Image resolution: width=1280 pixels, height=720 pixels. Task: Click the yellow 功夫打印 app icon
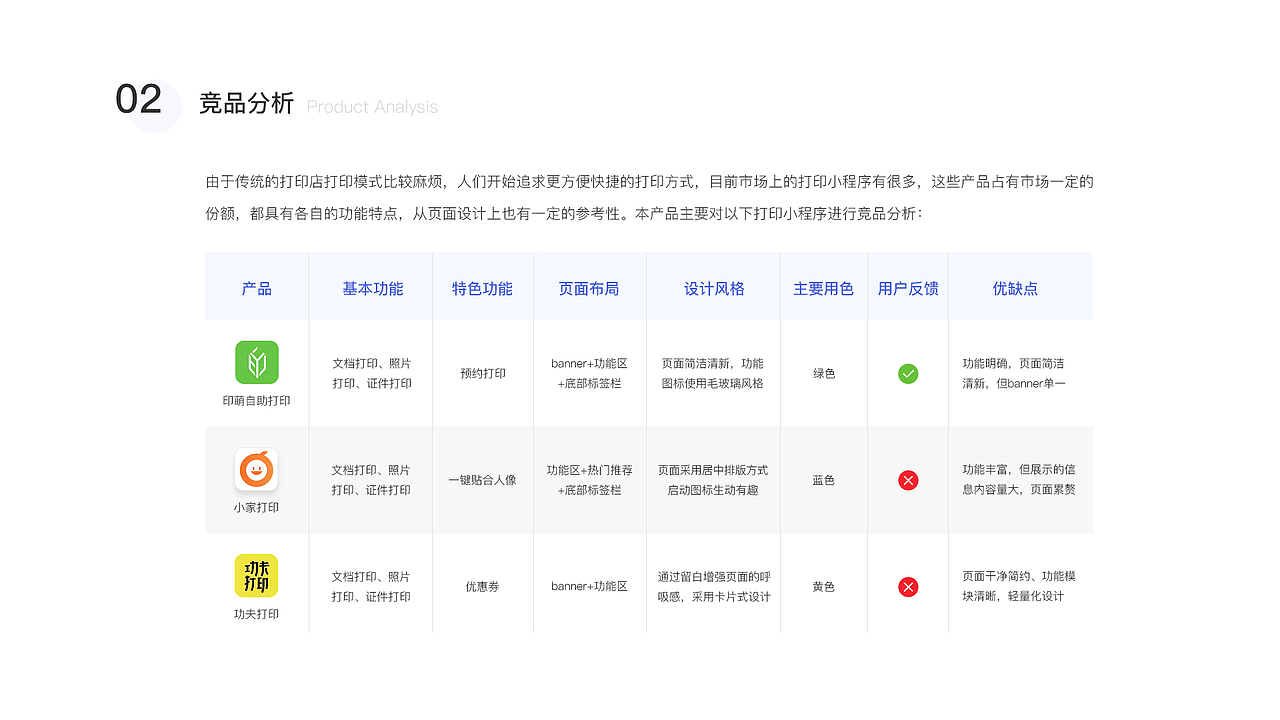[x=257, y=575]
